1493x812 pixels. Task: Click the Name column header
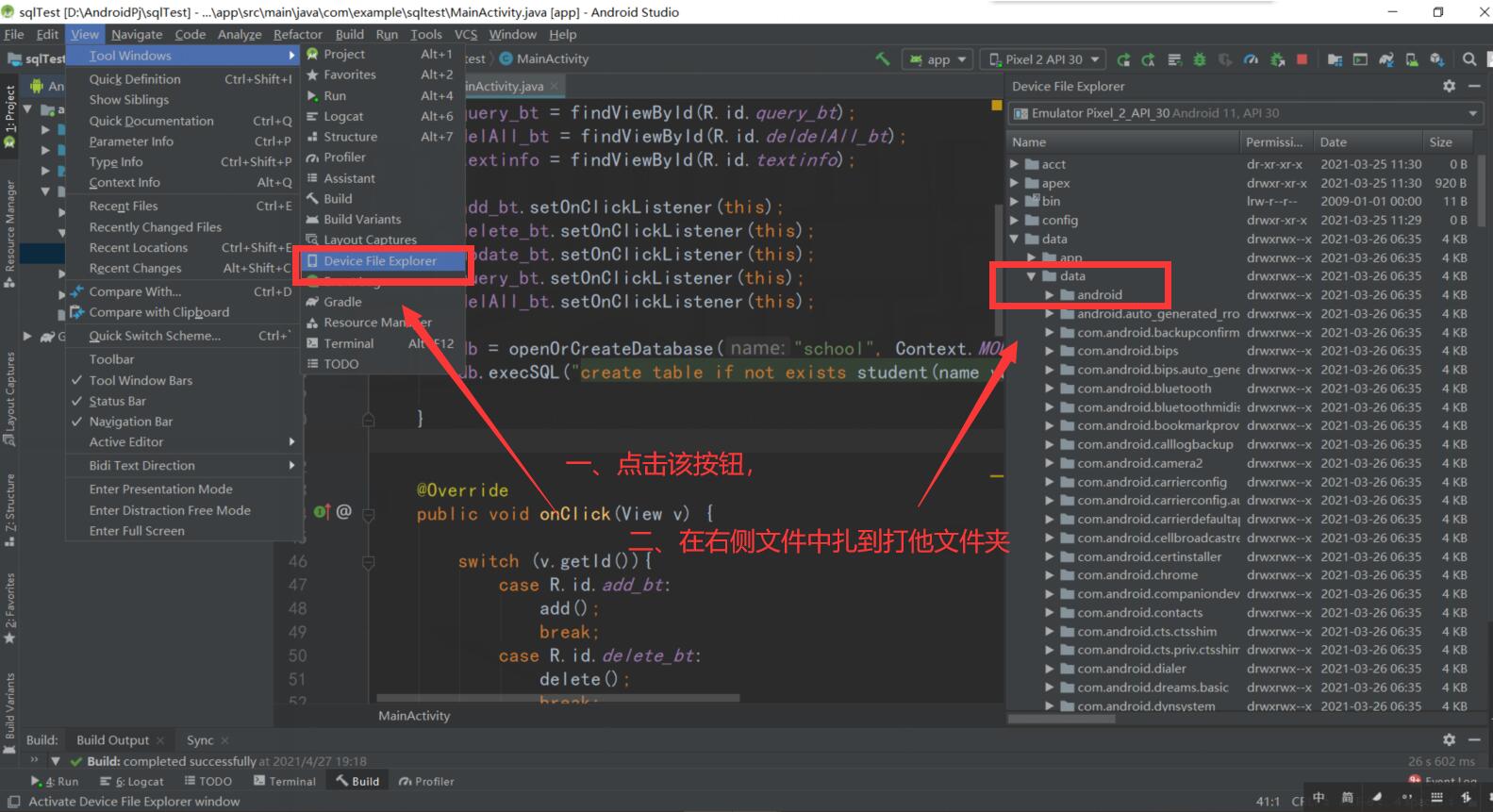1123,142
